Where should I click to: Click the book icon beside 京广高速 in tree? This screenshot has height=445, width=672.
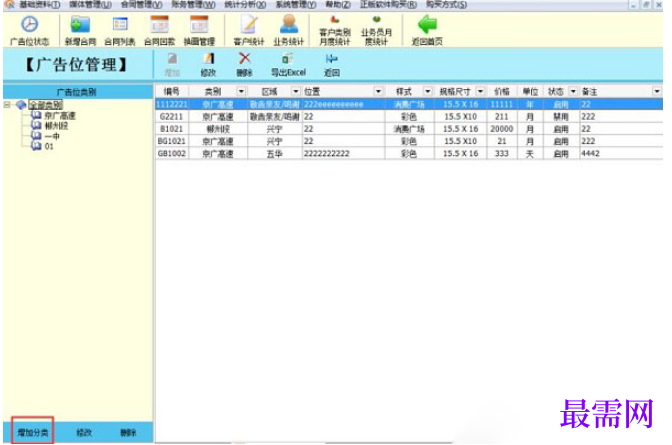pyautogui.click(x=36, y=116)
